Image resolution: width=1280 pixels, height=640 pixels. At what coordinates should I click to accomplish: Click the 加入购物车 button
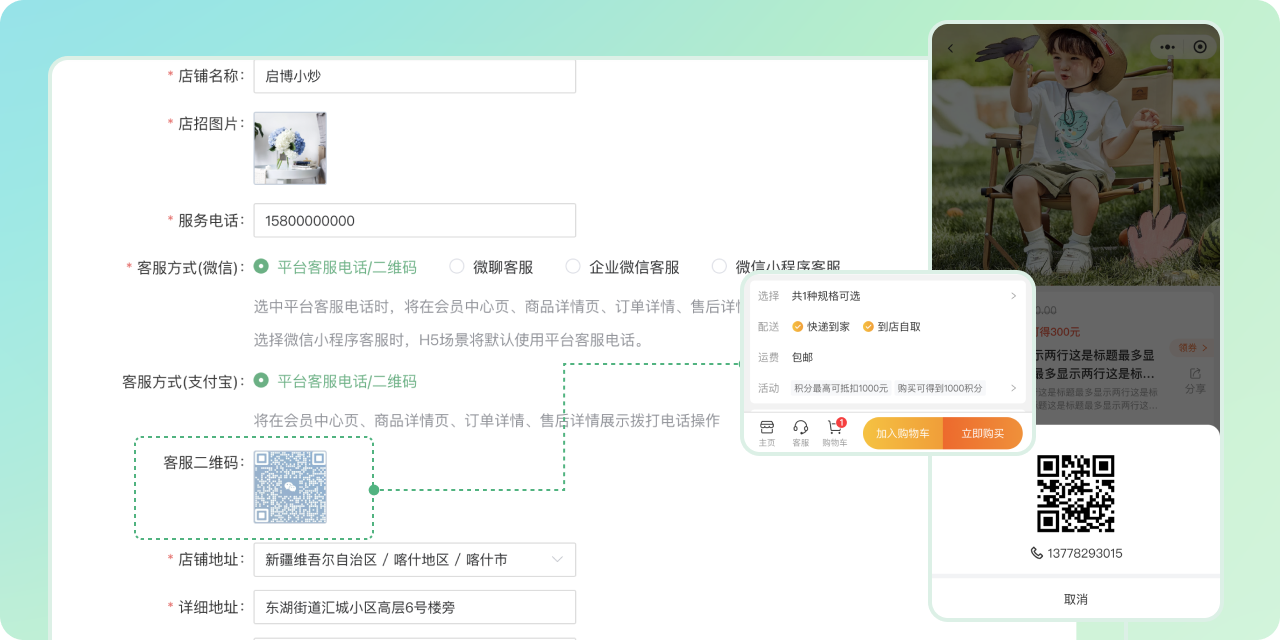903,433
